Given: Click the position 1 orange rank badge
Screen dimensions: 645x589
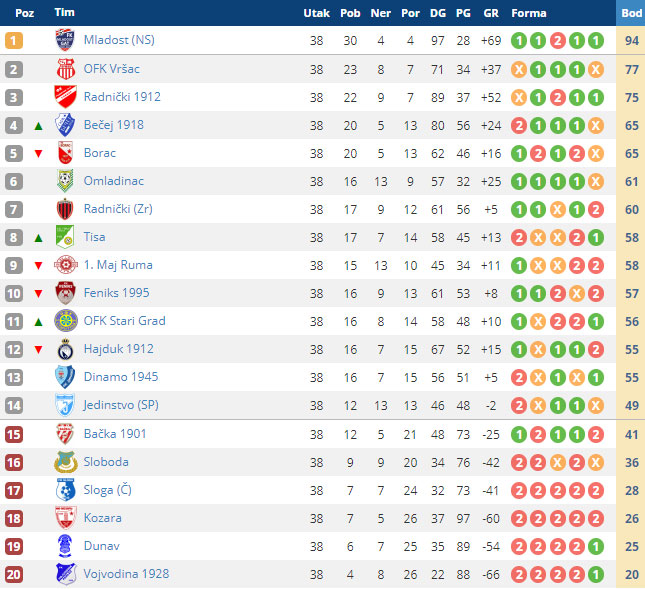Looking at the screenshot, I should coord(14,41).
